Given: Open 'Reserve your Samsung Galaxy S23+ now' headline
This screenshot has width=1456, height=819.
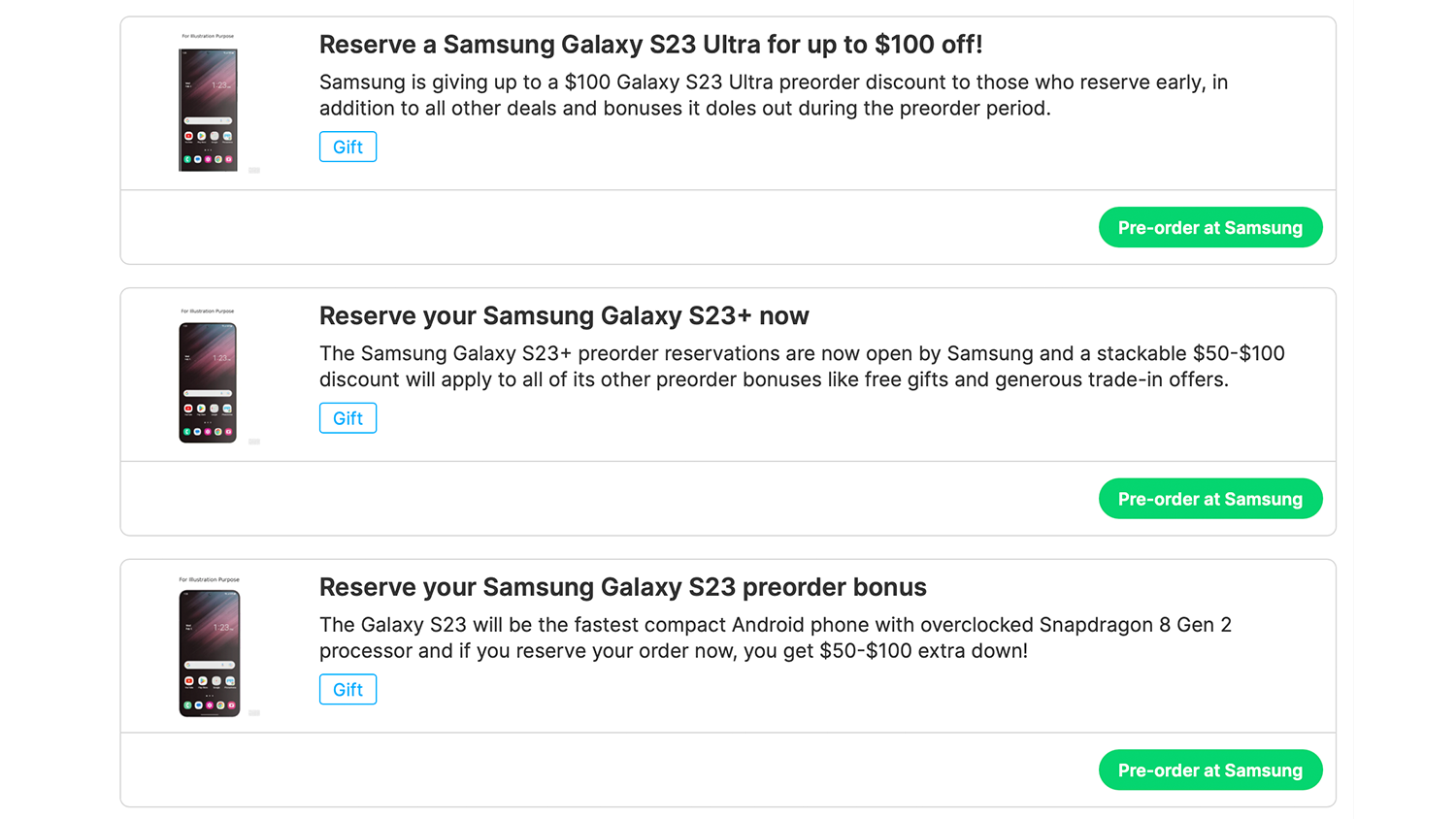Looking at the screenshot, I should pyautogui.click(x=564, y=316).
